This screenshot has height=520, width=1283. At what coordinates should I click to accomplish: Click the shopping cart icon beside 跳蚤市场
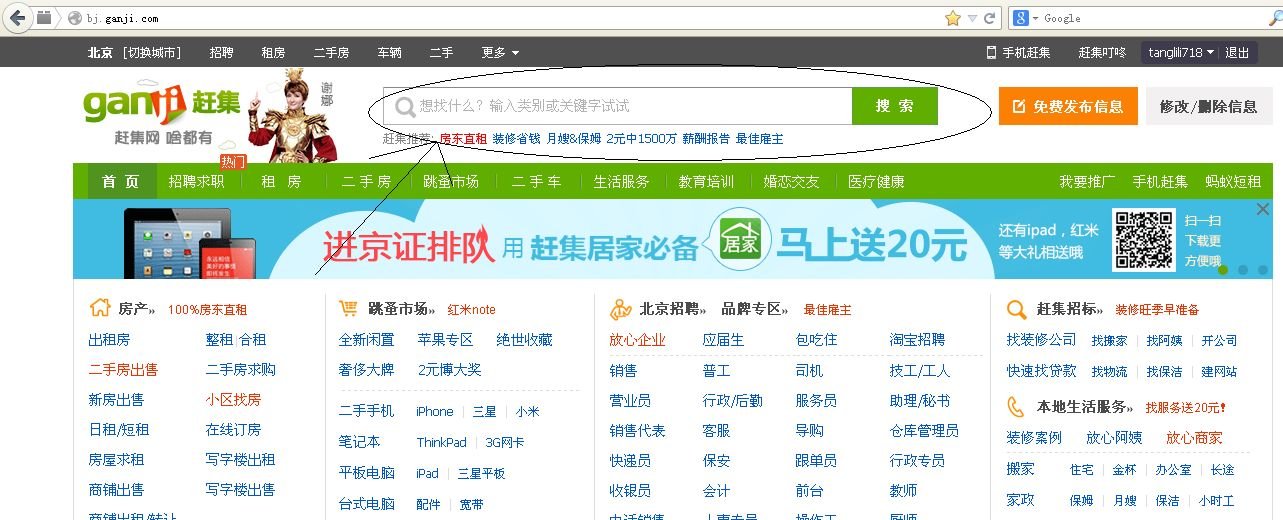click(349, 308)
